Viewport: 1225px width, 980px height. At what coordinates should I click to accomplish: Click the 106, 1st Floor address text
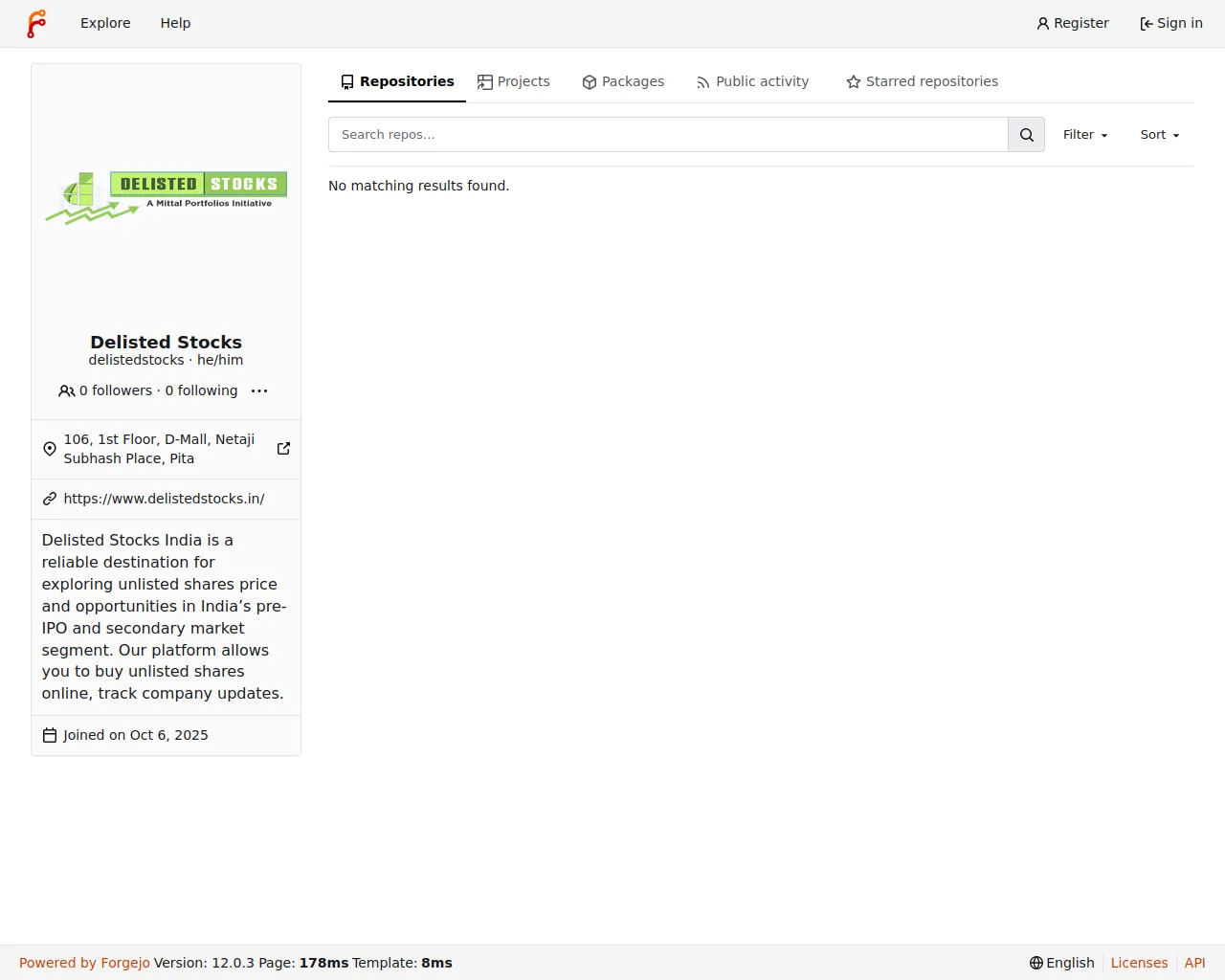(159, 449)
